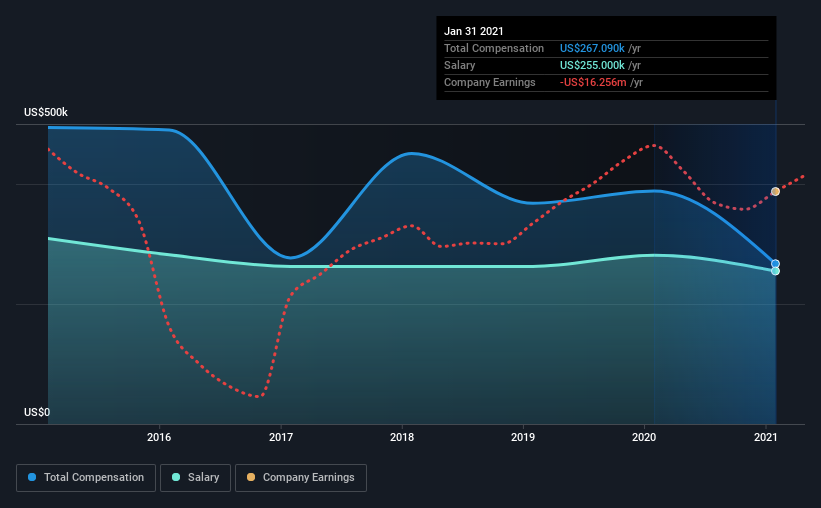Toggle the Salary legend button
Viewport: 821px width, 508px height.
(195, 478)
